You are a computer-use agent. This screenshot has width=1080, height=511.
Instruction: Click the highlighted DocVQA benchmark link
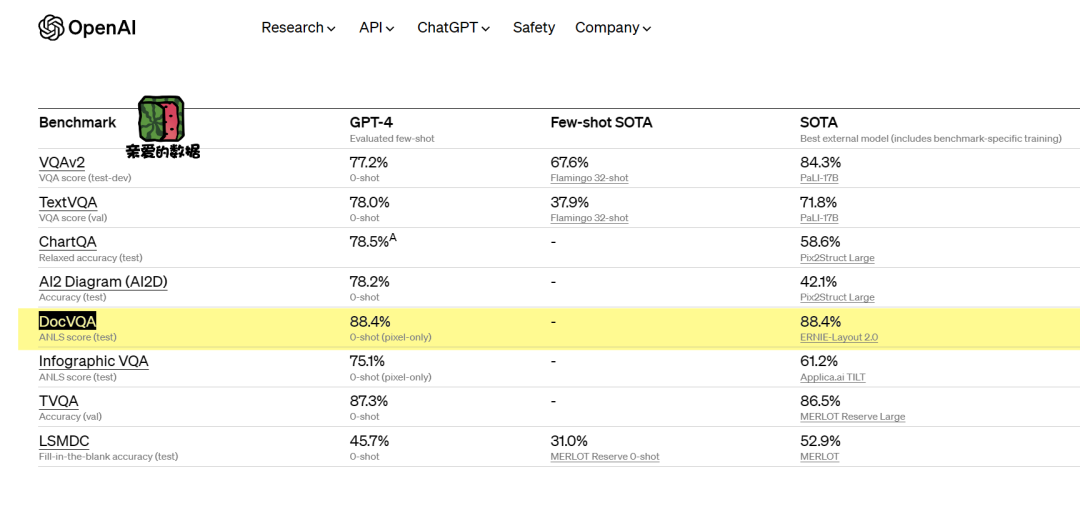click(67, 321)
